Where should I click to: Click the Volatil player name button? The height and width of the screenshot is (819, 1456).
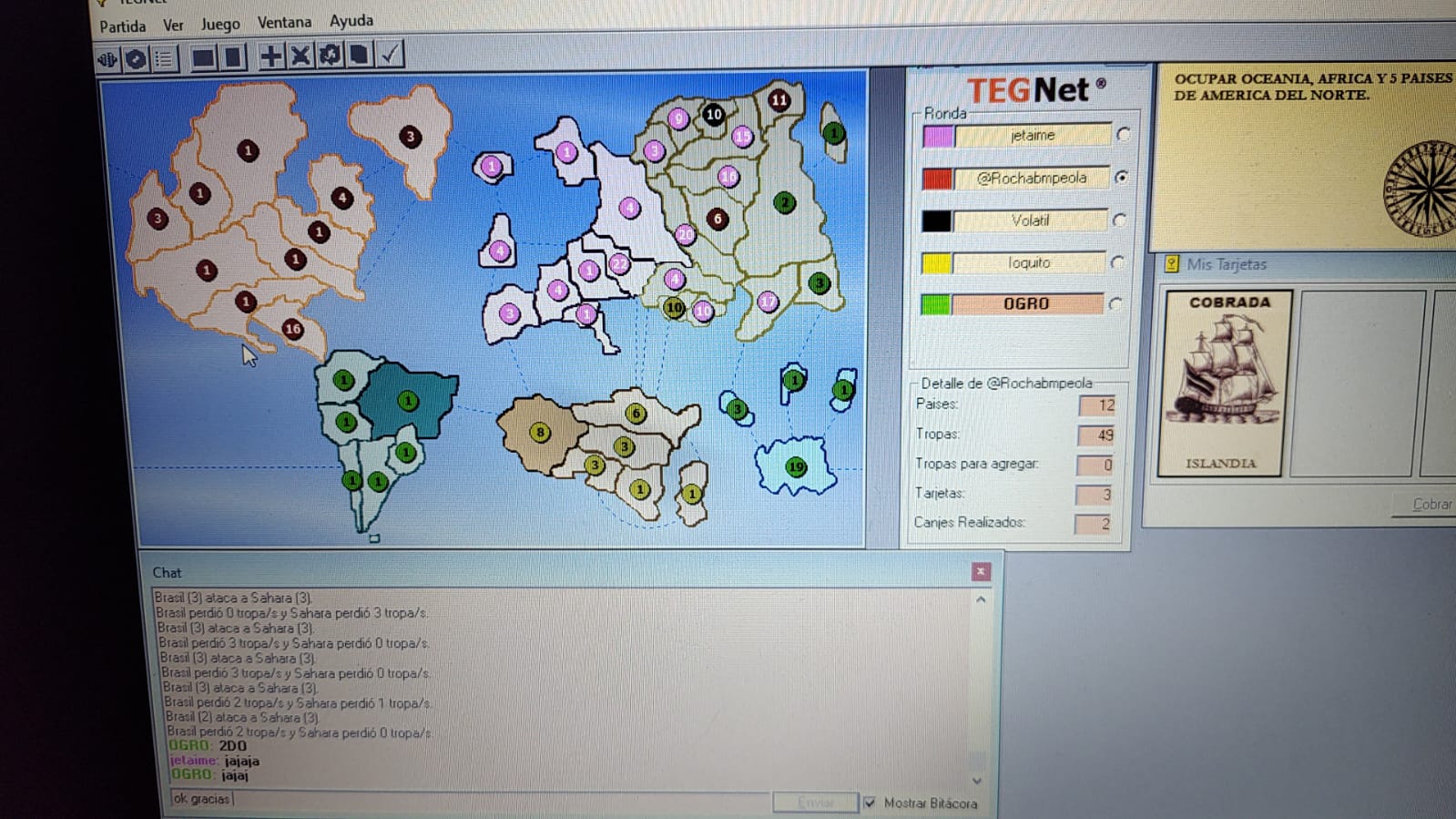click(1030, 220)
